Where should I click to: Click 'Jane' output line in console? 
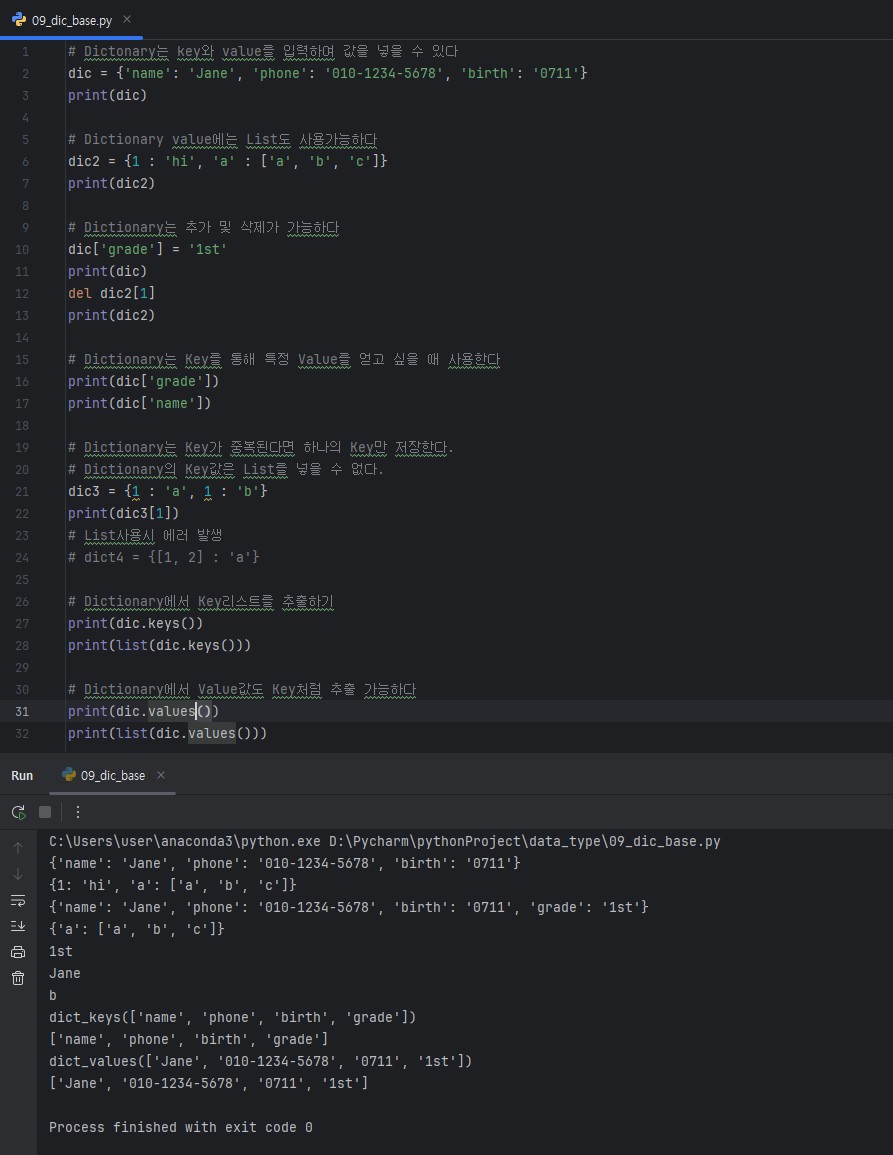click(x=65, y=974)
